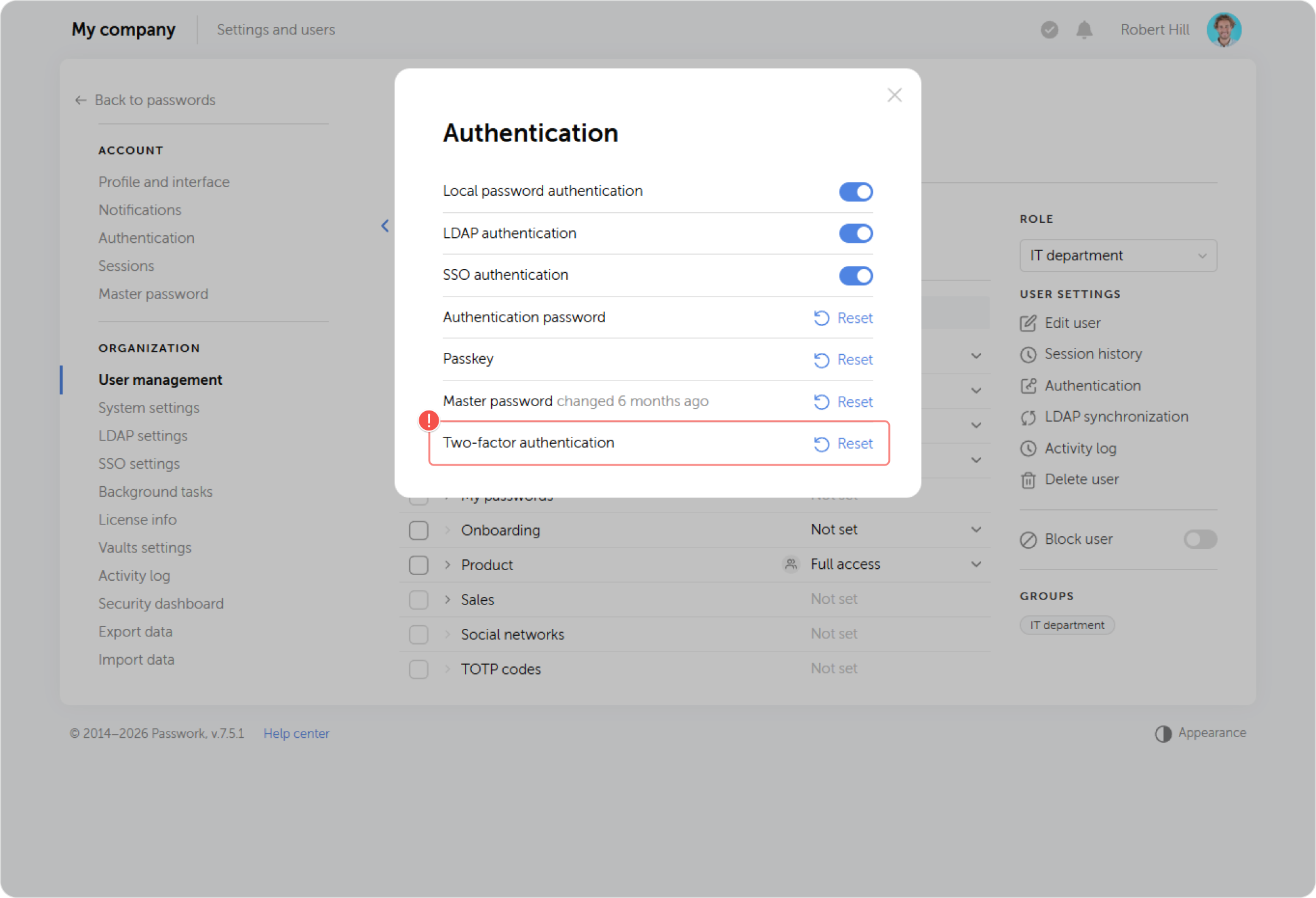The image size is (1316, 898).
Task: Close the Authentication dialog
Action: [x=894, y=95]
